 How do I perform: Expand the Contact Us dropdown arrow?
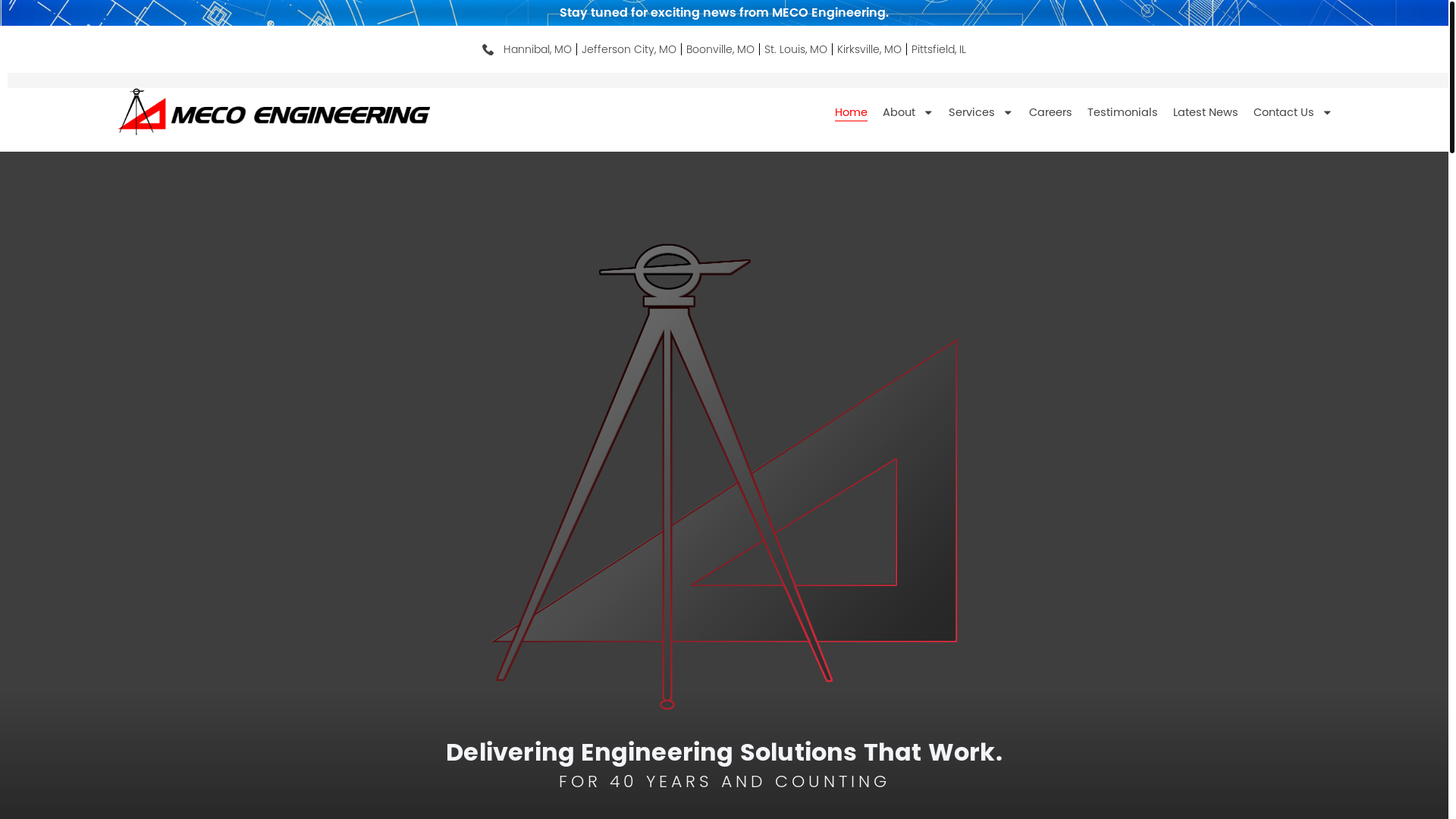coord(1327,113)
